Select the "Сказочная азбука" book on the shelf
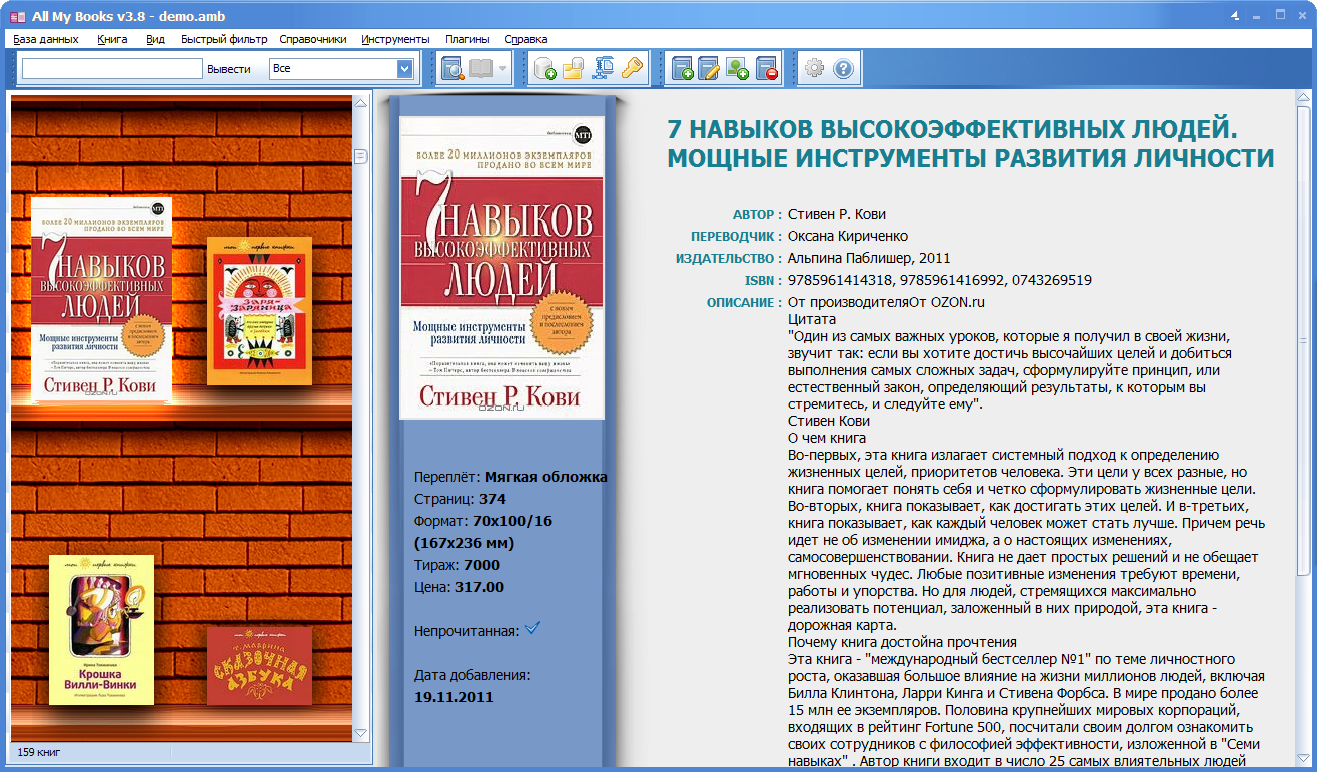Viewport: 1317px width, 772px height. [259, 665]
